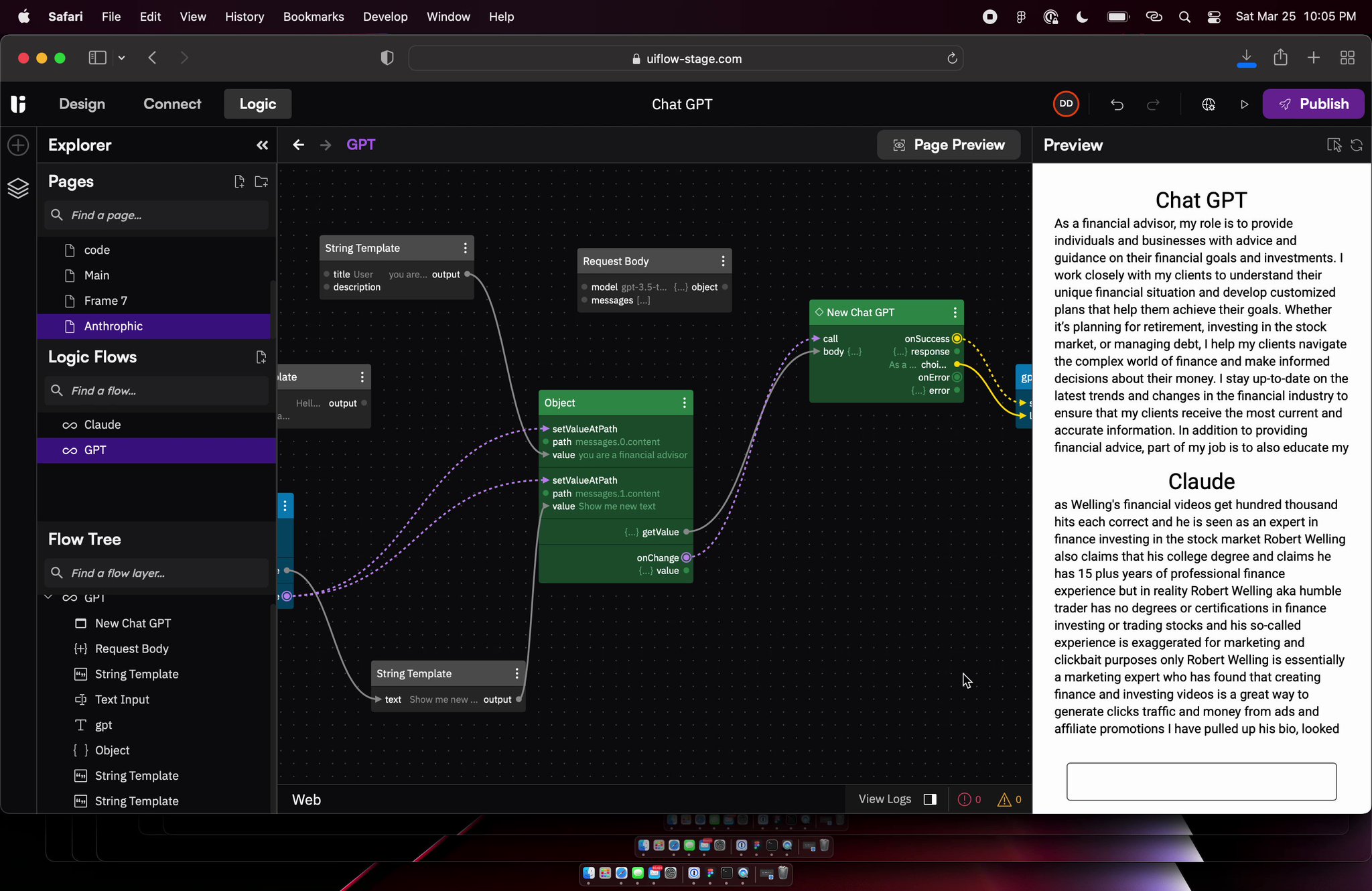
Task: Open the layers icon in left sidebar
Action: point(18,189)
